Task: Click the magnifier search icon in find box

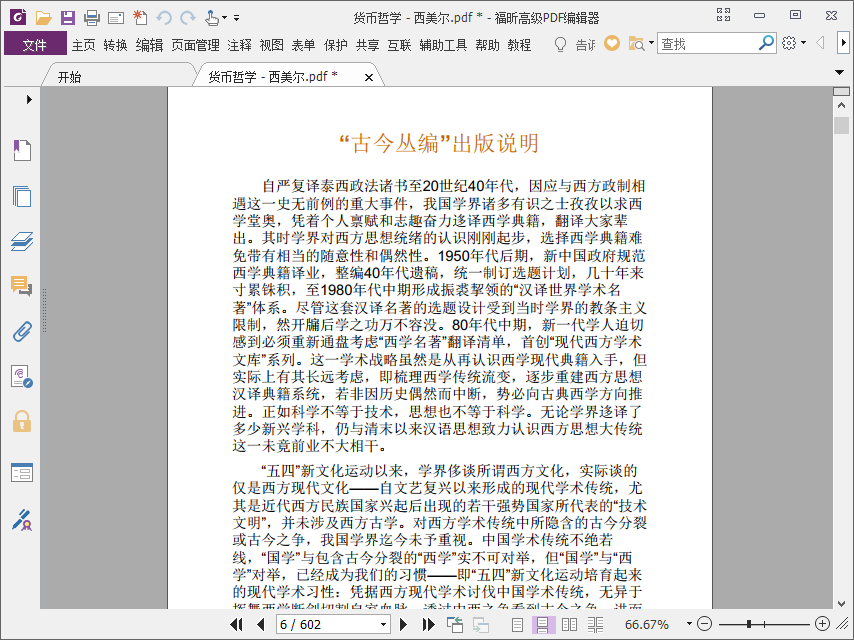Action: tap(766, 43)
